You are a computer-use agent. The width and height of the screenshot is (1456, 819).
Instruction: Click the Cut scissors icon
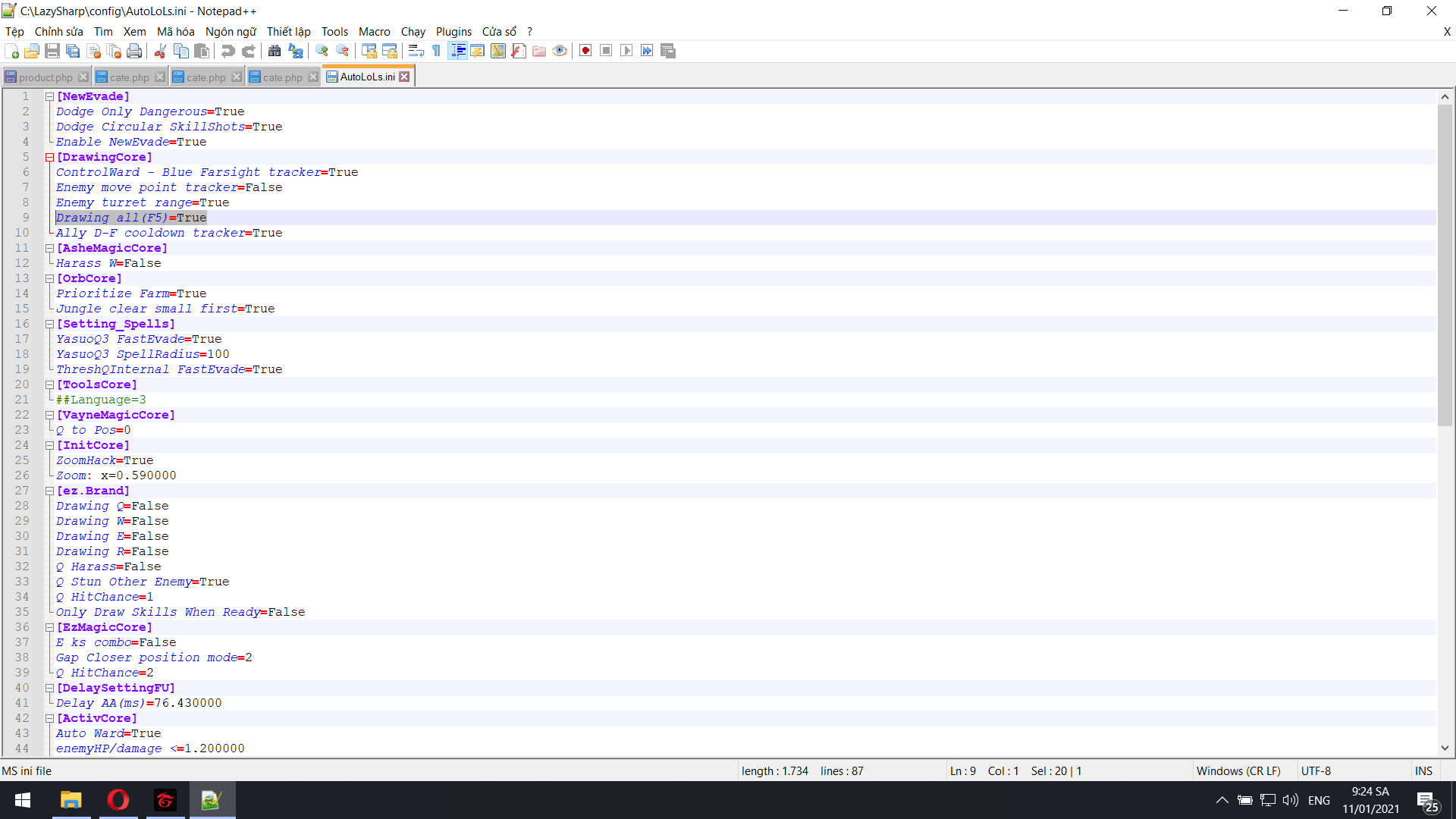coord(161,51)
